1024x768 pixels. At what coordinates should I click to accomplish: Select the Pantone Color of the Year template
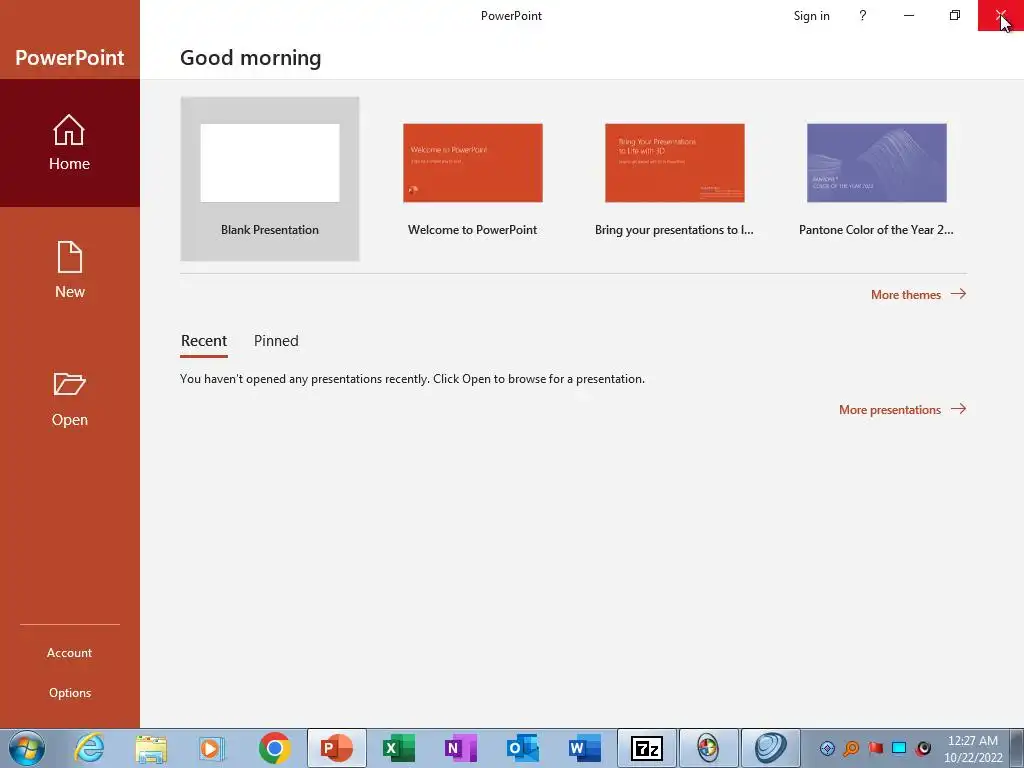pyautogui.click(x=876, y=179)
